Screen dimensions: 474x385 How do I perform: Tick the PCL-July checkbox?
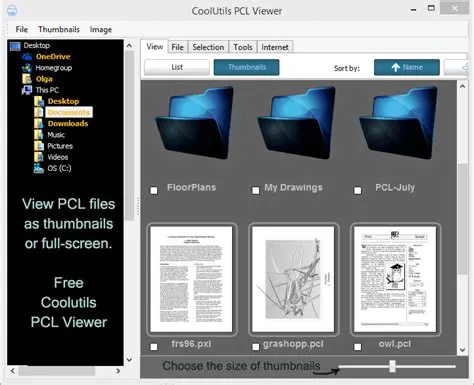358,190
